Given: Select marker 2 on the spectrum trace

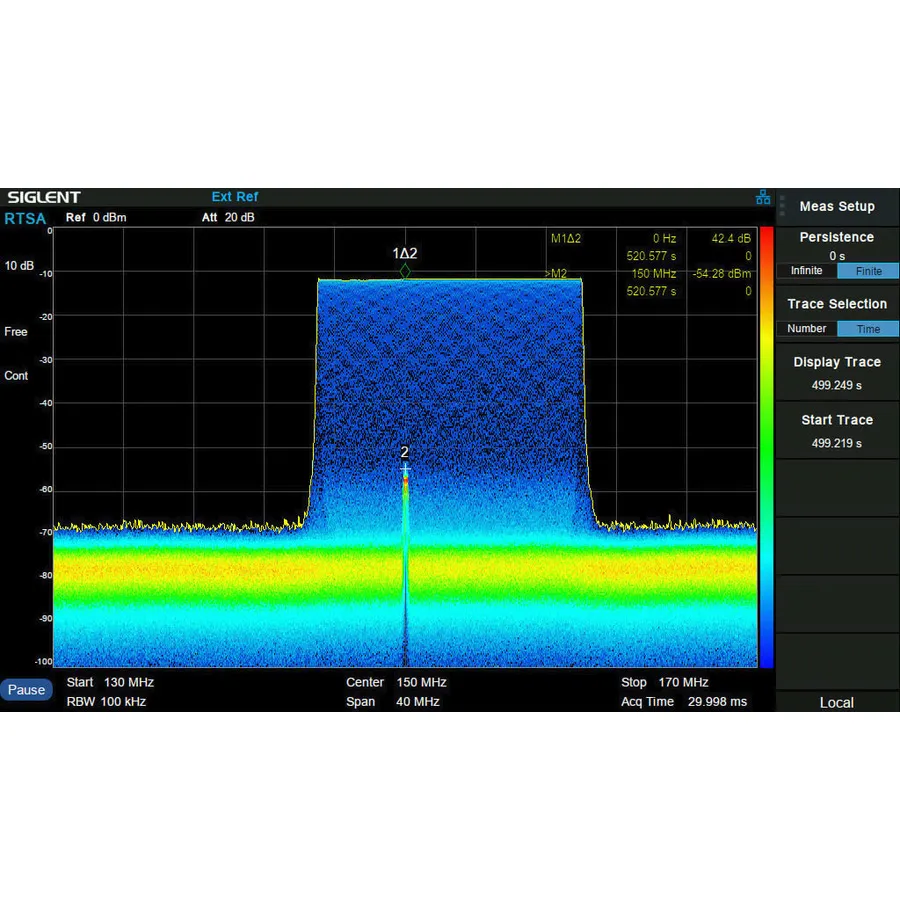Looking at the screenshot, I should (404, 466).
